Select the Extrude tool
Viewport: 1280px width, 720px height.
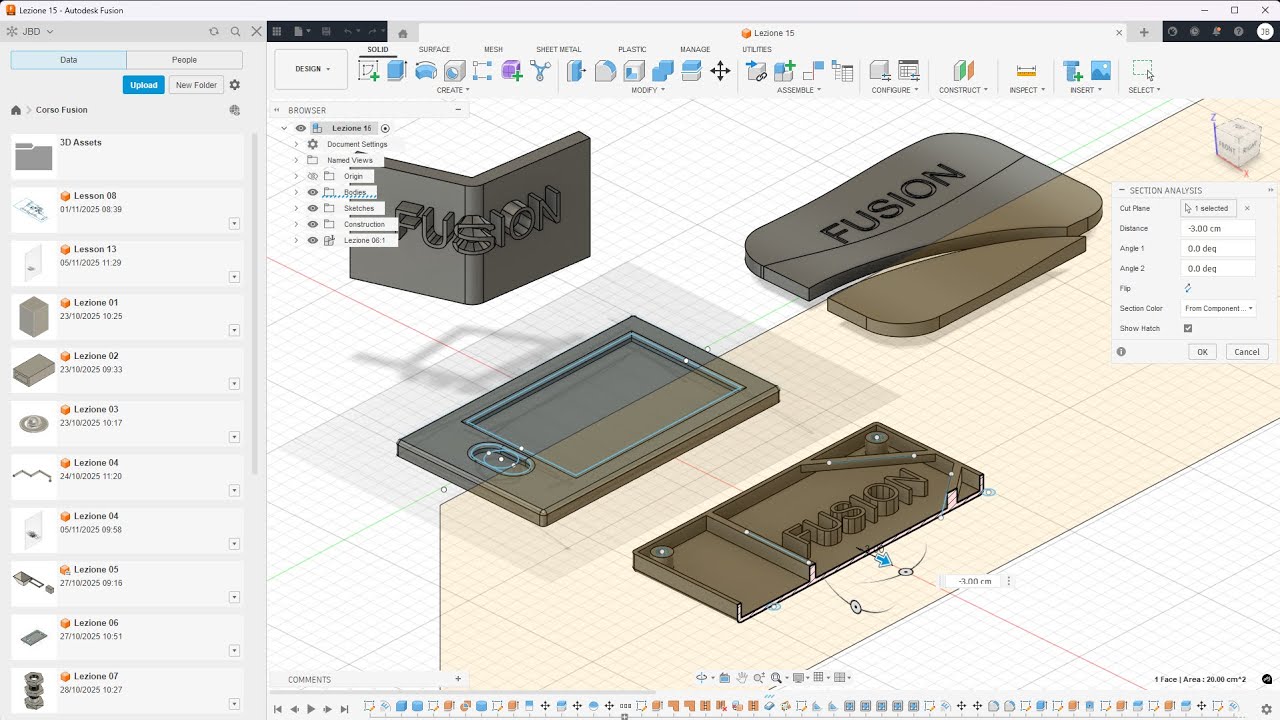(397, 71)
